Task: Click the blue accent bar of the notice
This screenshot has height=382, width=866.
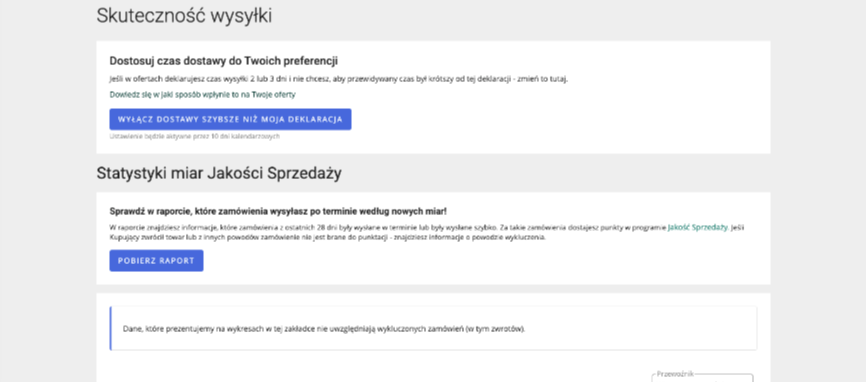Action: click(110, 328)
